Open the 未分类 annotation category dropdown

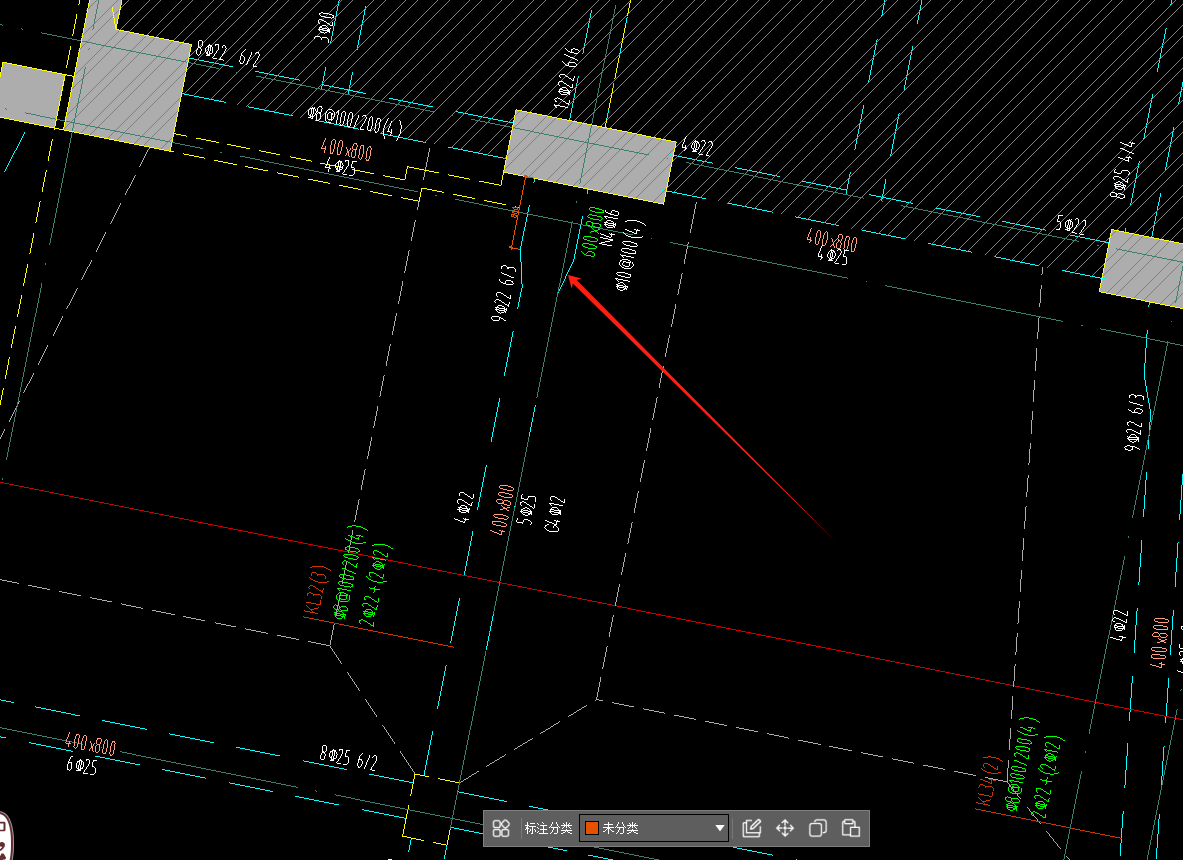pos(654,828)
